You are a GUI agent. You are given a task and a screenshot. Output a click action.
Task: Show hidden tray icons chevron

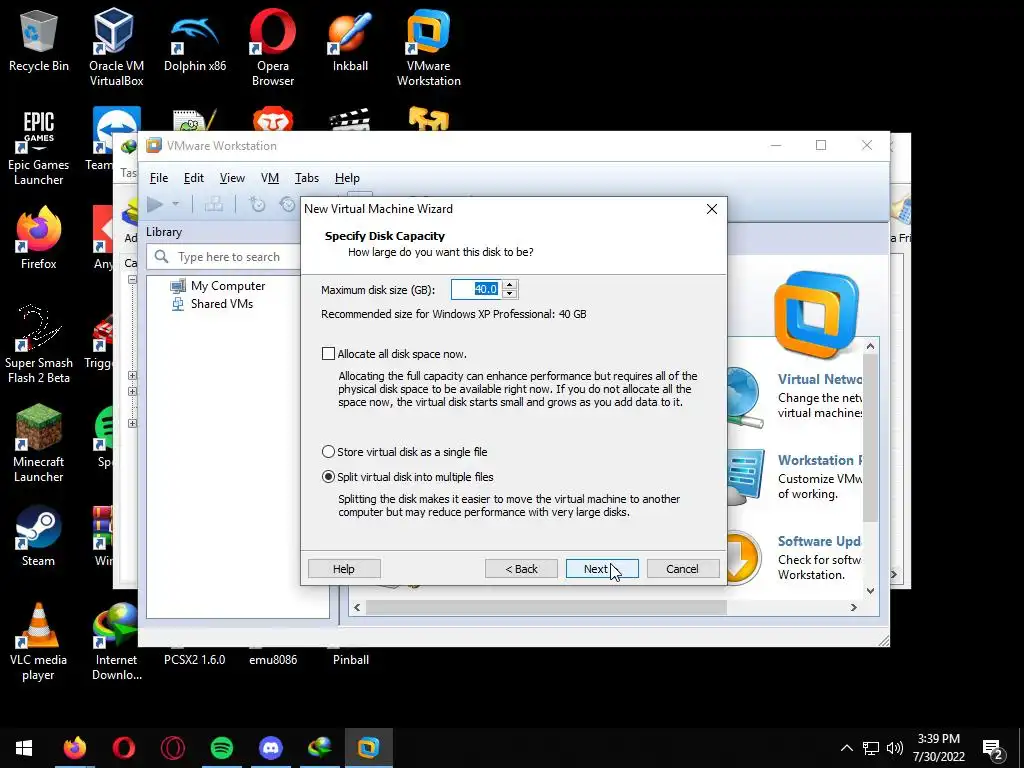click(x=846, y=748)
